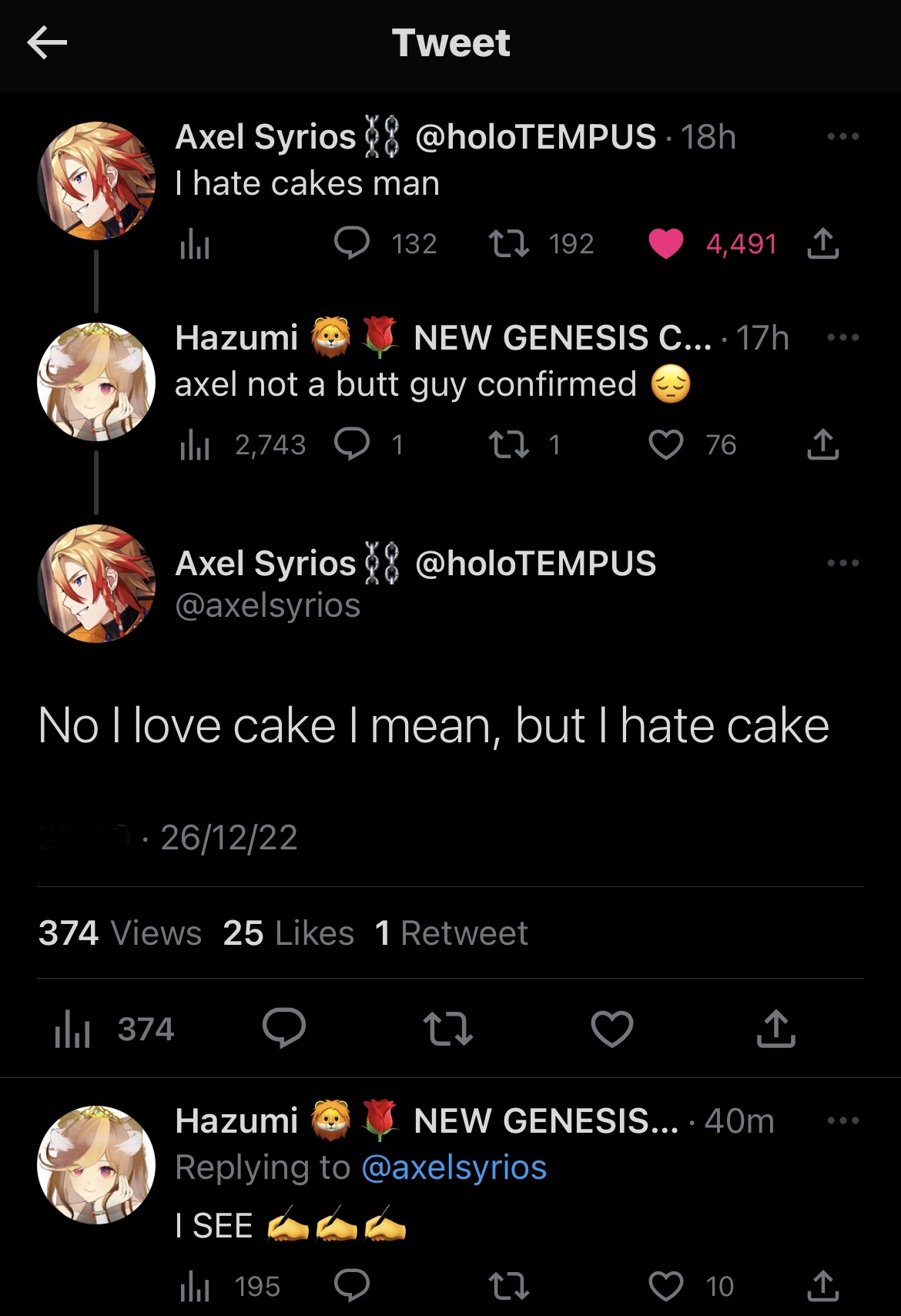Open more options for "I hate cakes man" tweet
The height and width of the screenshot is (1316, 901).
click(842, 137)
